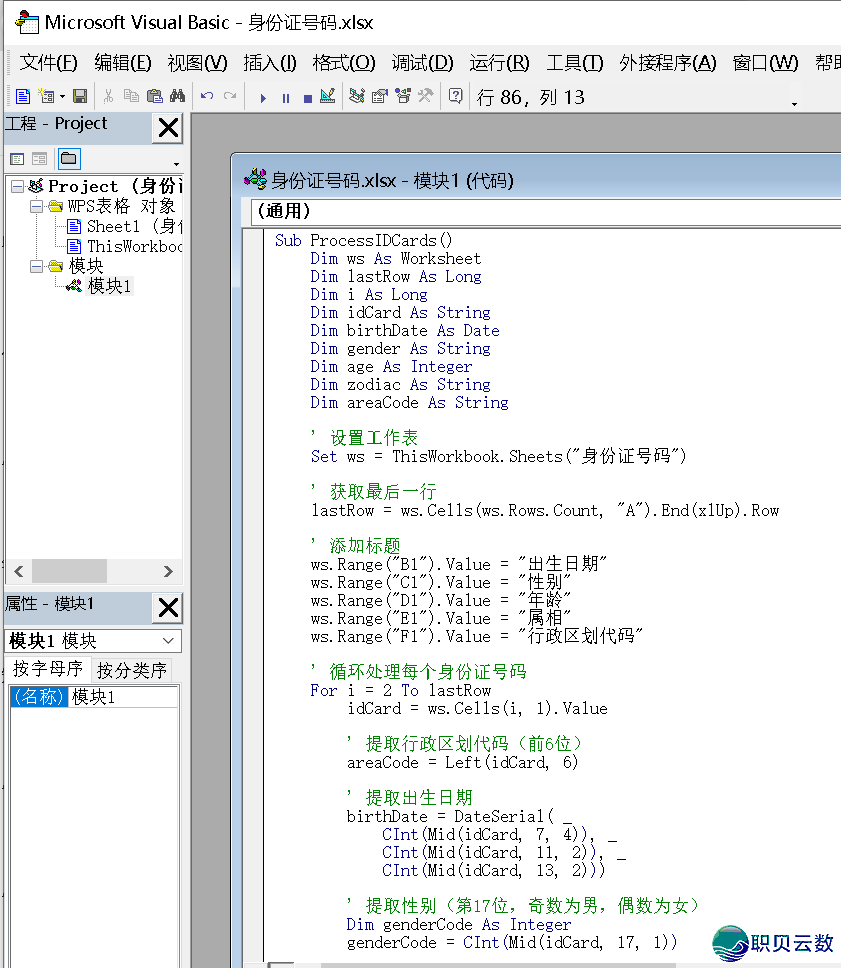Stop execution with the Reset icon
Screen dimensions: 841x968
tap(307, 98)
